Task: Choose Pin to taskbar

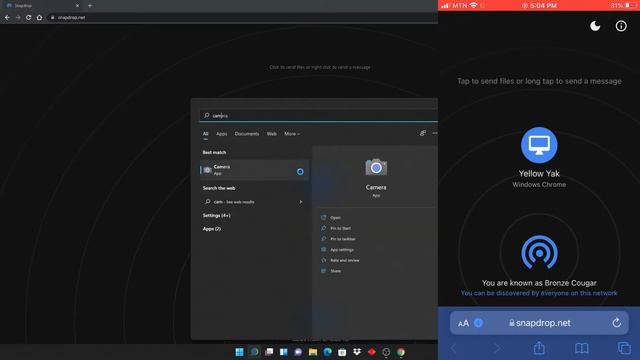Action: click(342, 239)
